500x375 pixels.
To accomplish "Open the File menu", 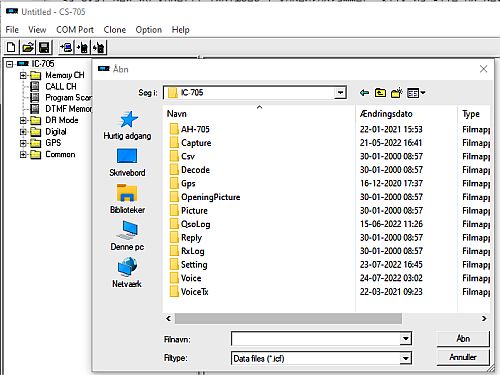I will click(12, 30).
